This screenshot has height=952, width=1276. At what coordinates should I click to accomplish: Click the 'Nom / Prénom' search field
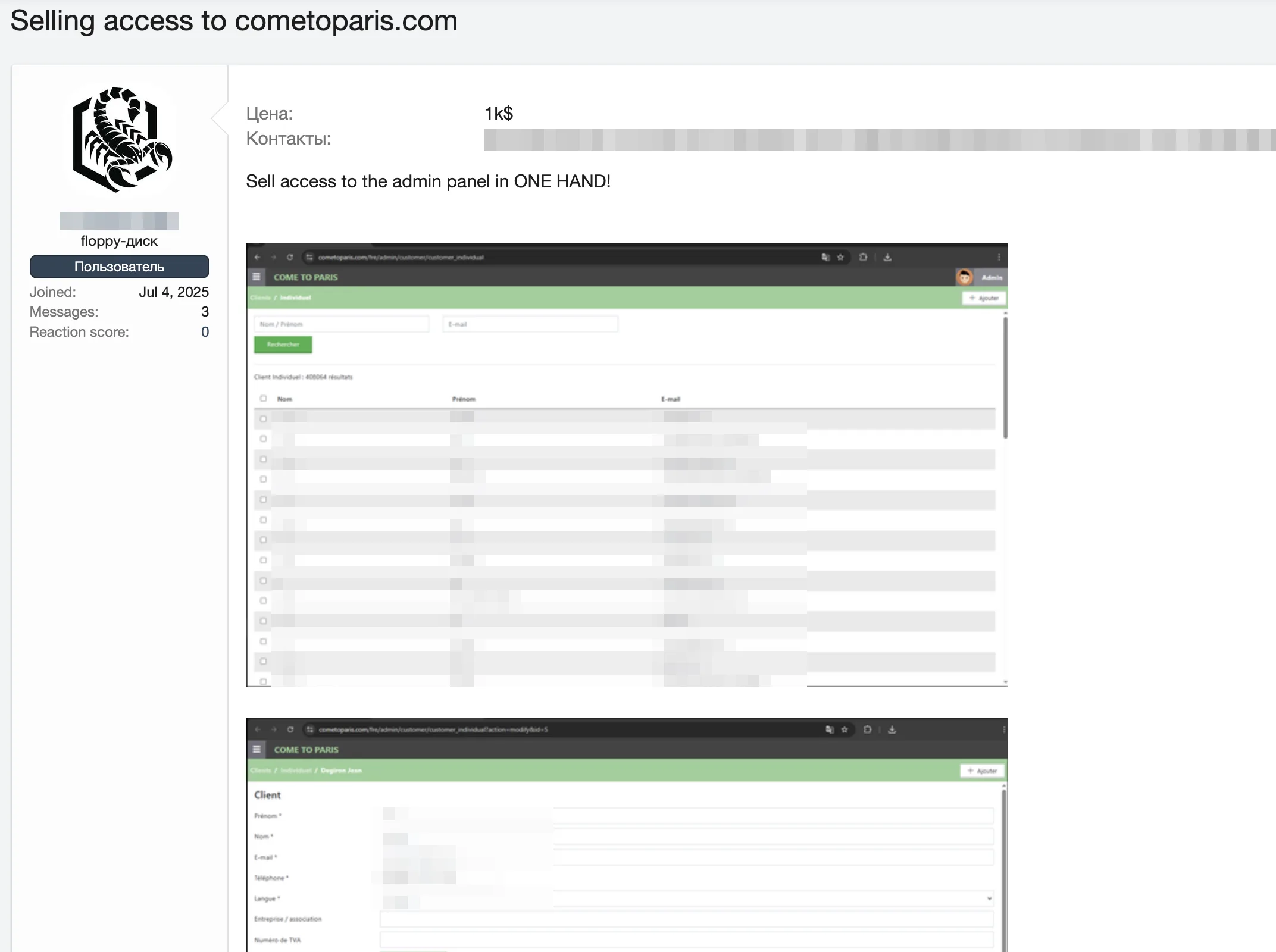click(341, 324)
